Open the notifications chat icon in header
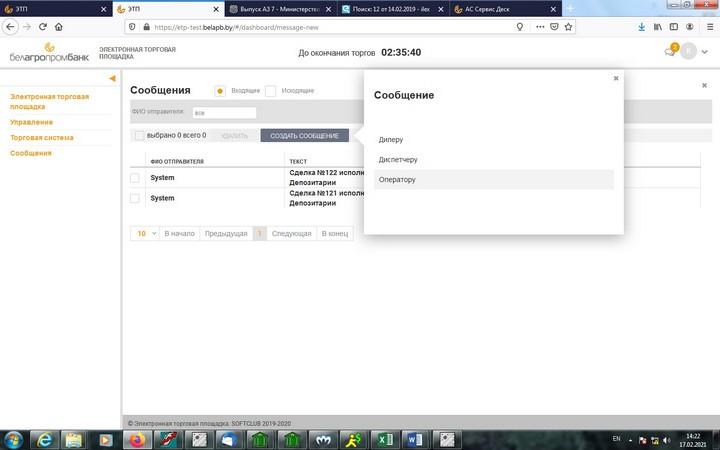Viewport: 720px width, 450px height. pyautogui.click(x=671, y=52)
